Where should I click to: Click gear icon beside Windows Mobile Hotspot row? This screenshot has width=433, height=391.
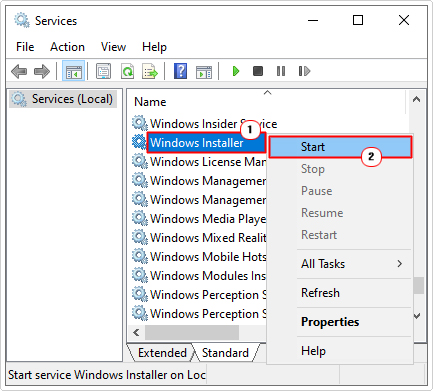pyautogui.click(x=140, y=256)
